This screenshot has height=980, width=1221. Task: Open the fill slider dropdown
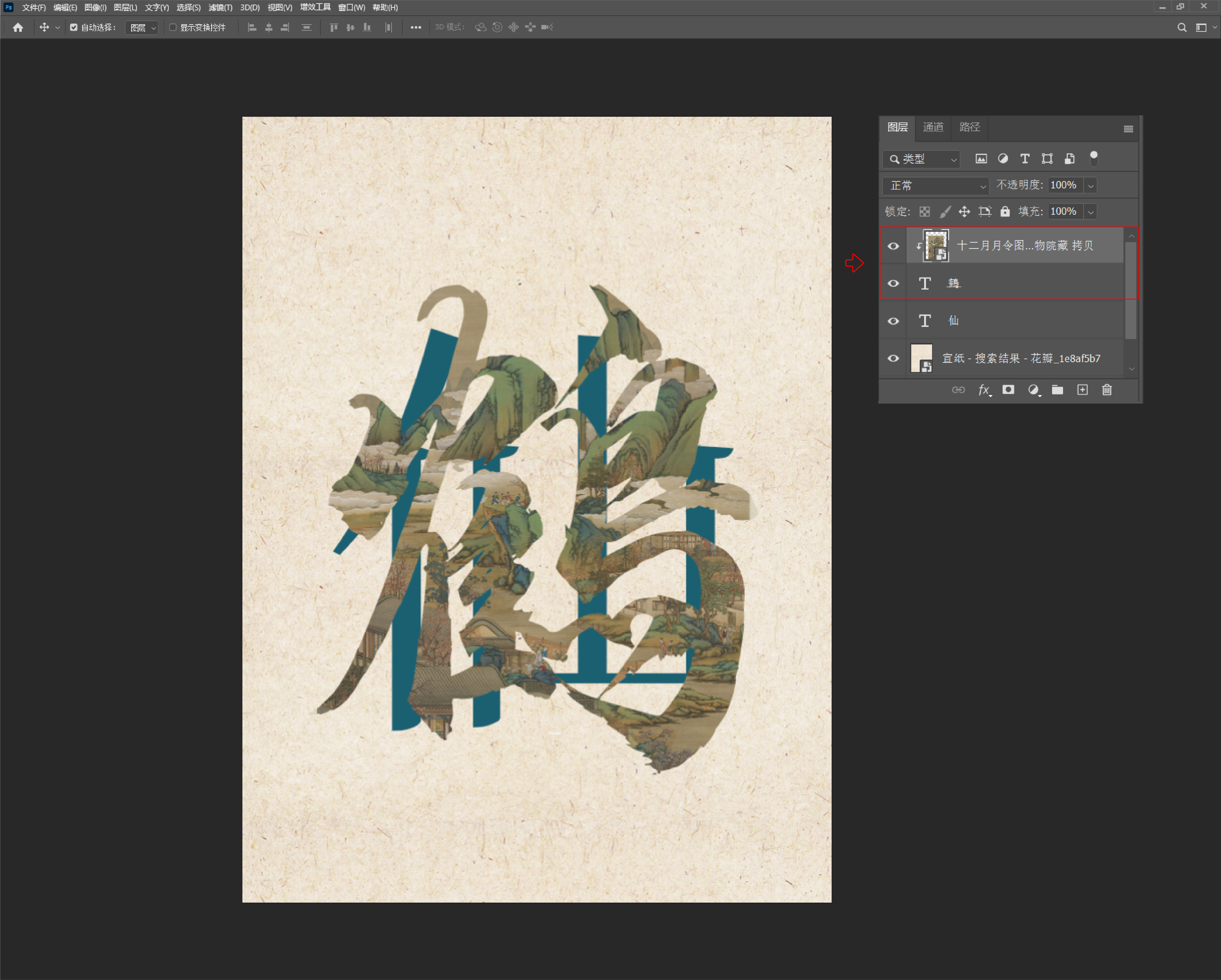[x=1091, y=212]
